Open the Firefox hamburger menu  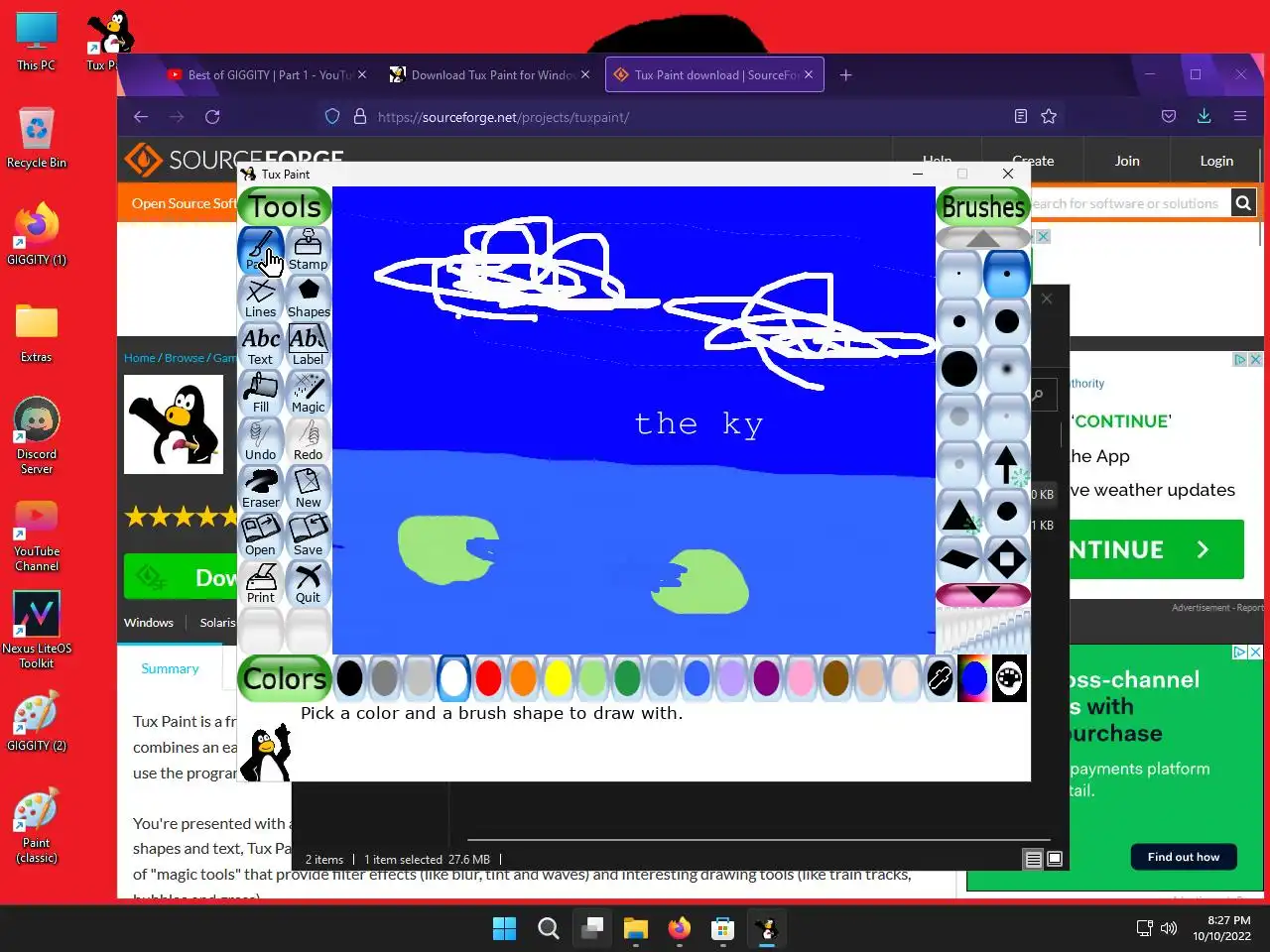[1239, 117]
